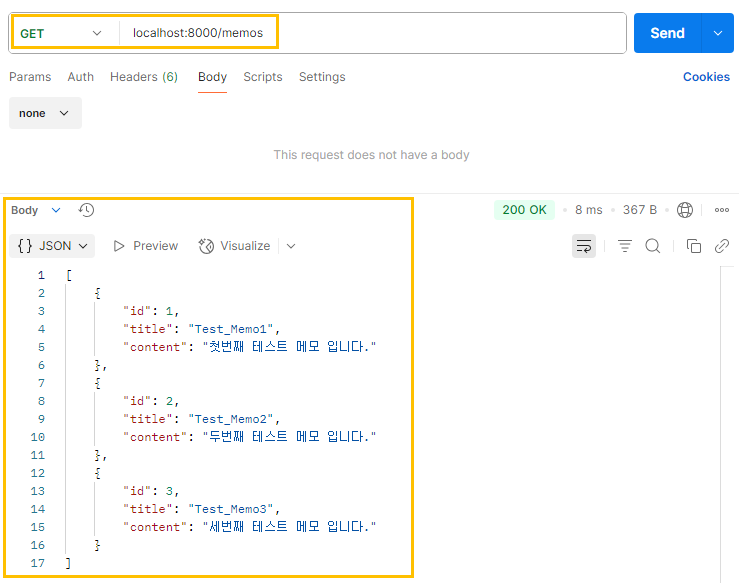
Task: Open the Headers (6) tab
Action: click(144, 77)
